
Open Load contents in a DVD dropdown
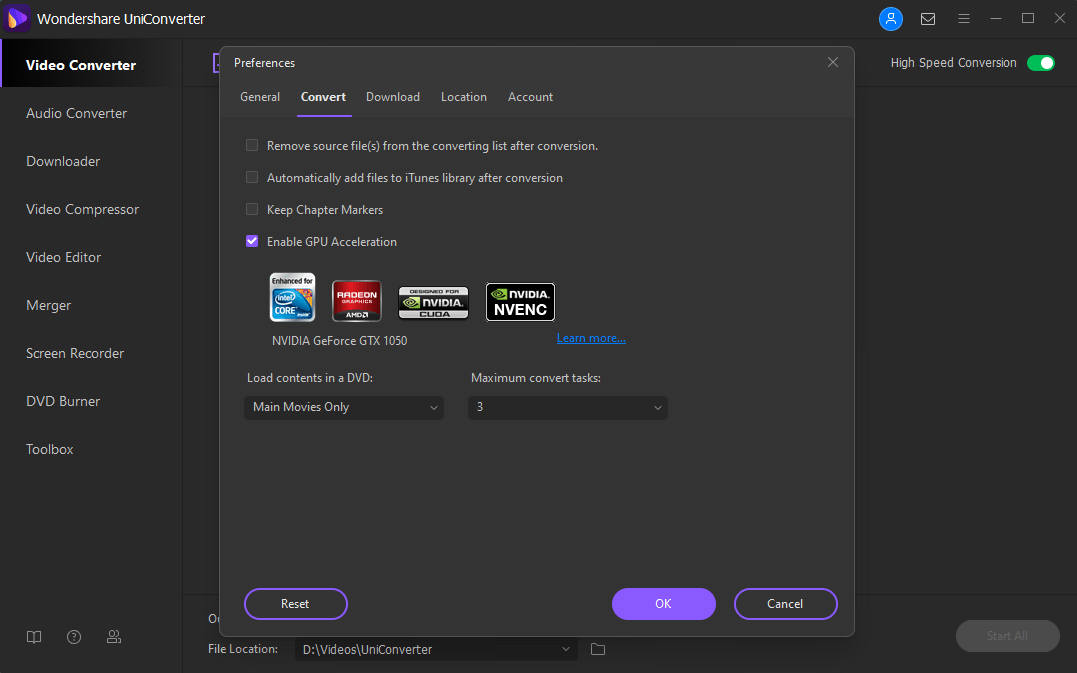tap(344, 407)
